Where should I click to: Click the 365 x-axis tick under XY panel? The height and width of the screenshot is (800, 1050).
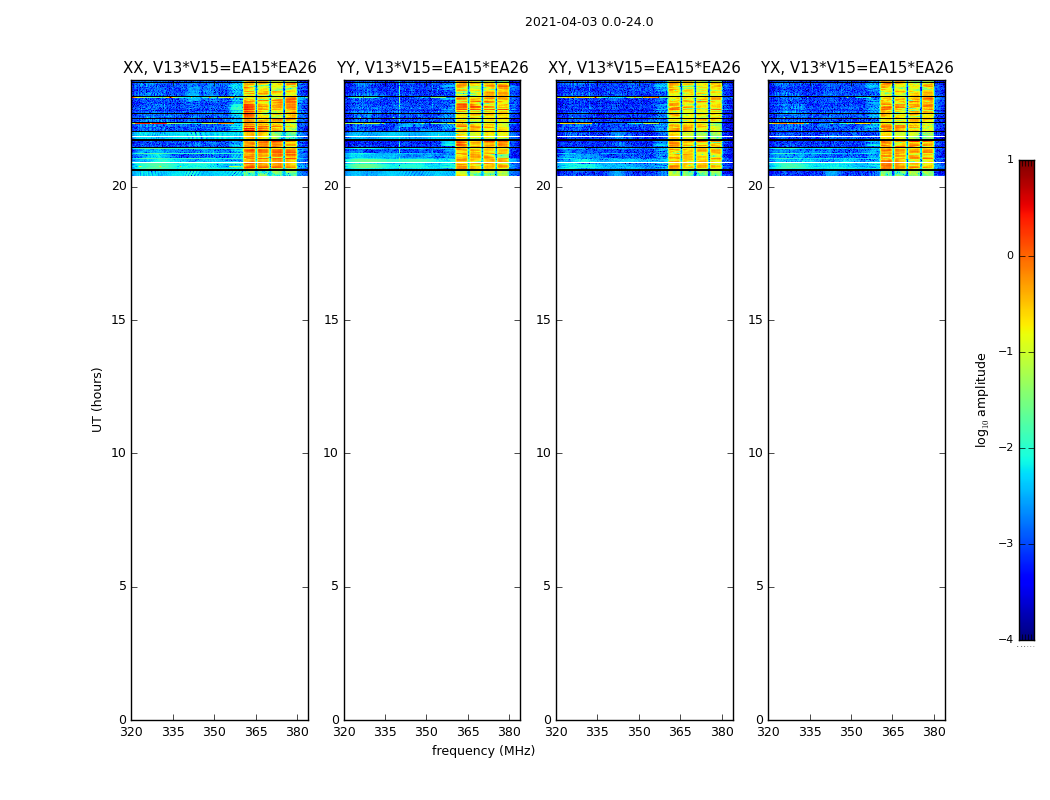[x=680, y=732]
